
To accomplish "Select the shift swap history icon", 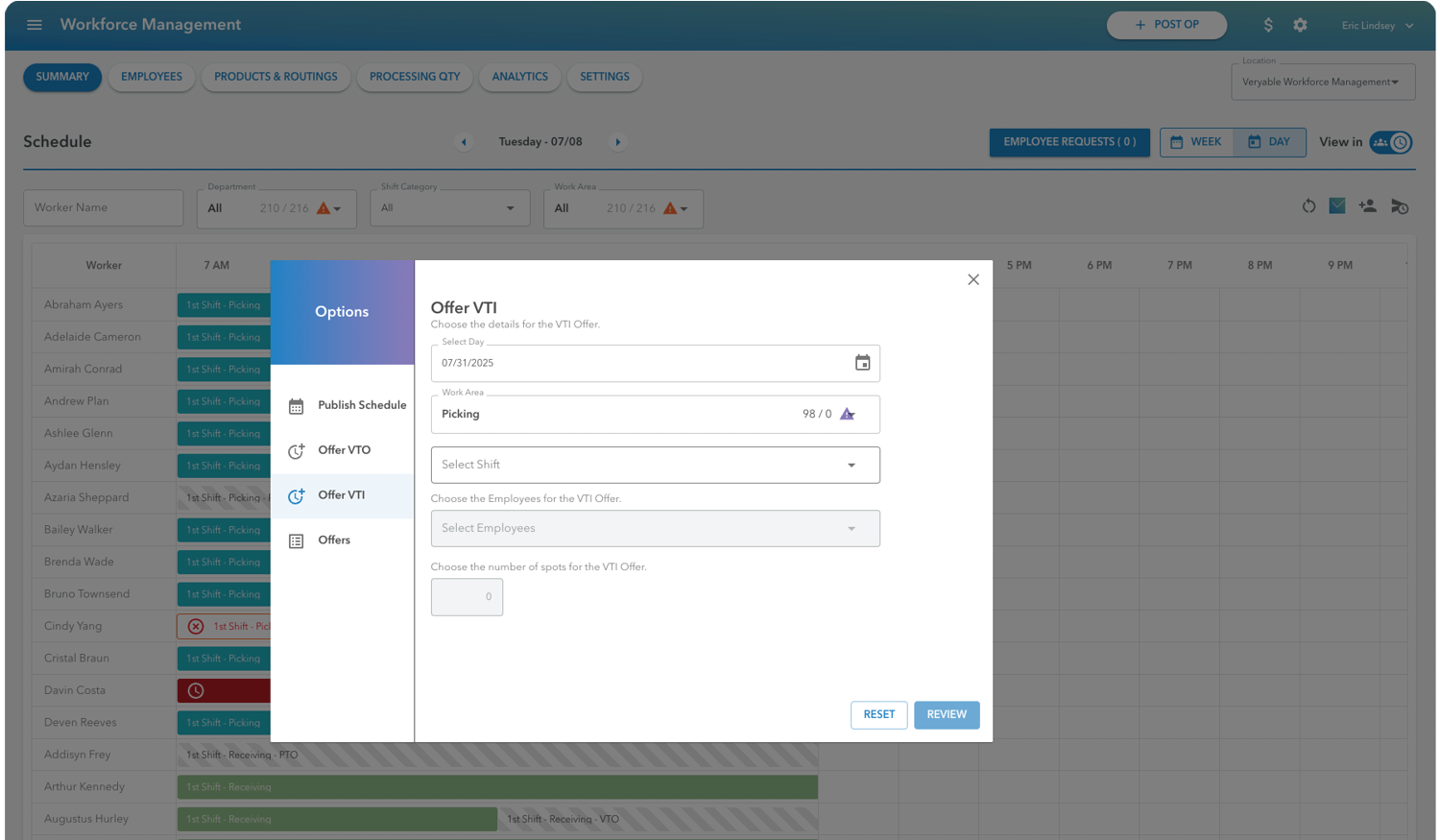I will [x=1399, y=205].
